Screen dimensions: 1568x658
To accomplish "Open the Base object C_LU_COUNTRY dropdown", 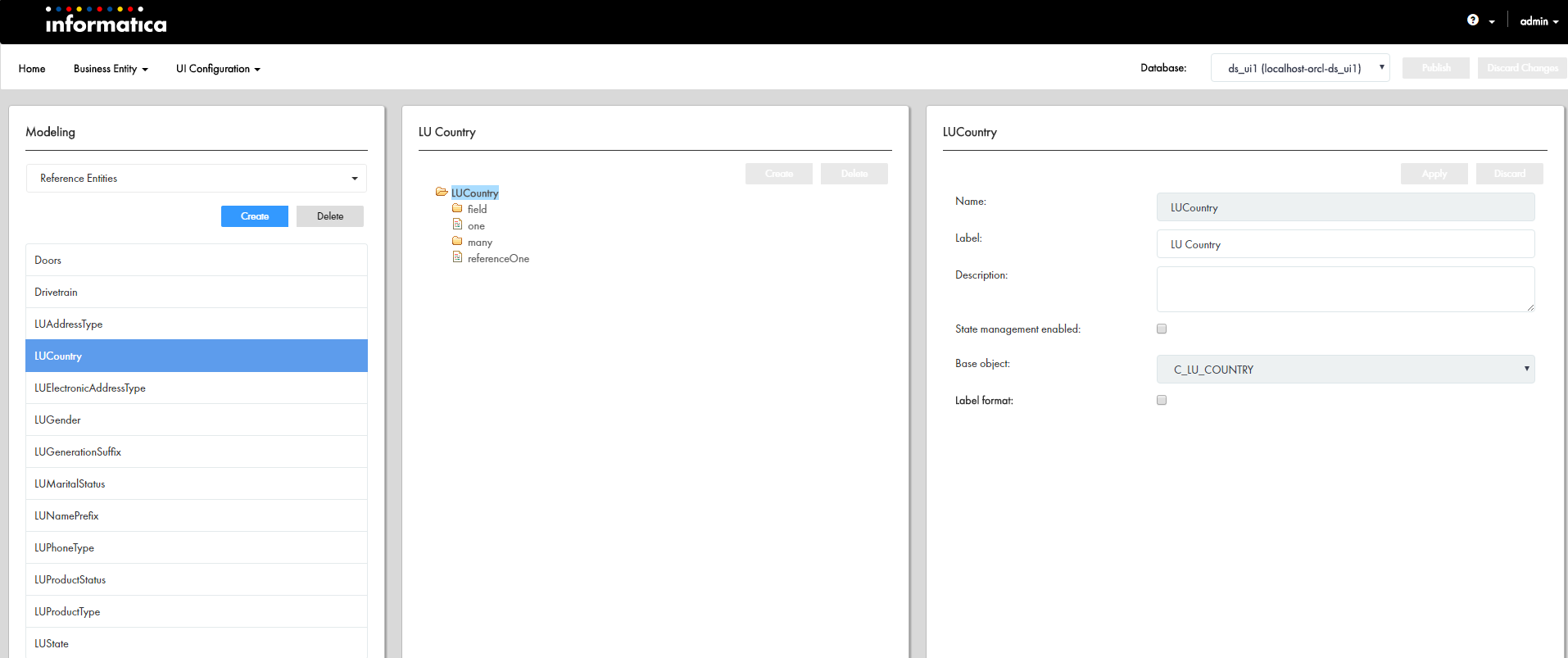I will pos(1345,369).
